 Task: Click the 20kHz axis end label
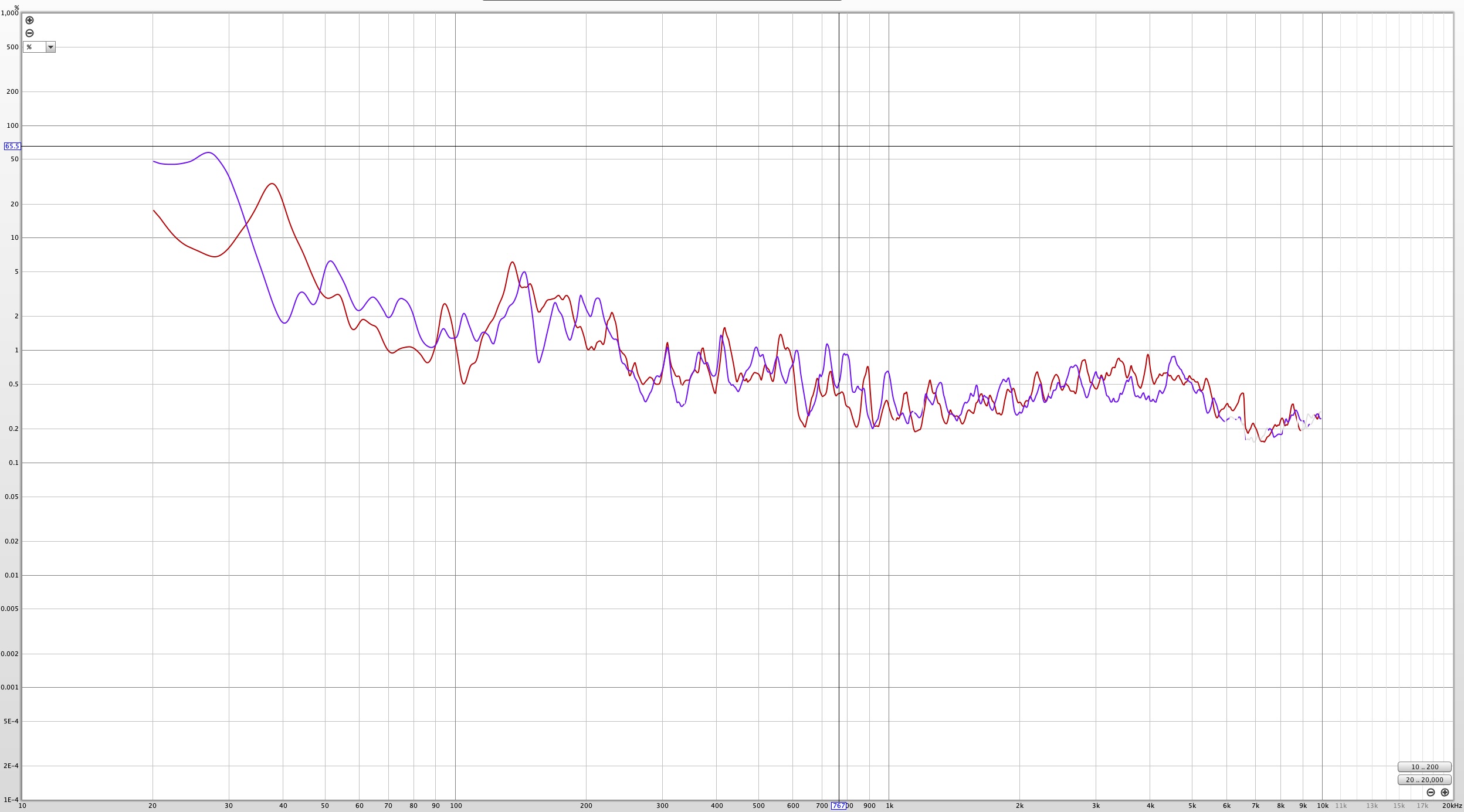point(1452,806)
